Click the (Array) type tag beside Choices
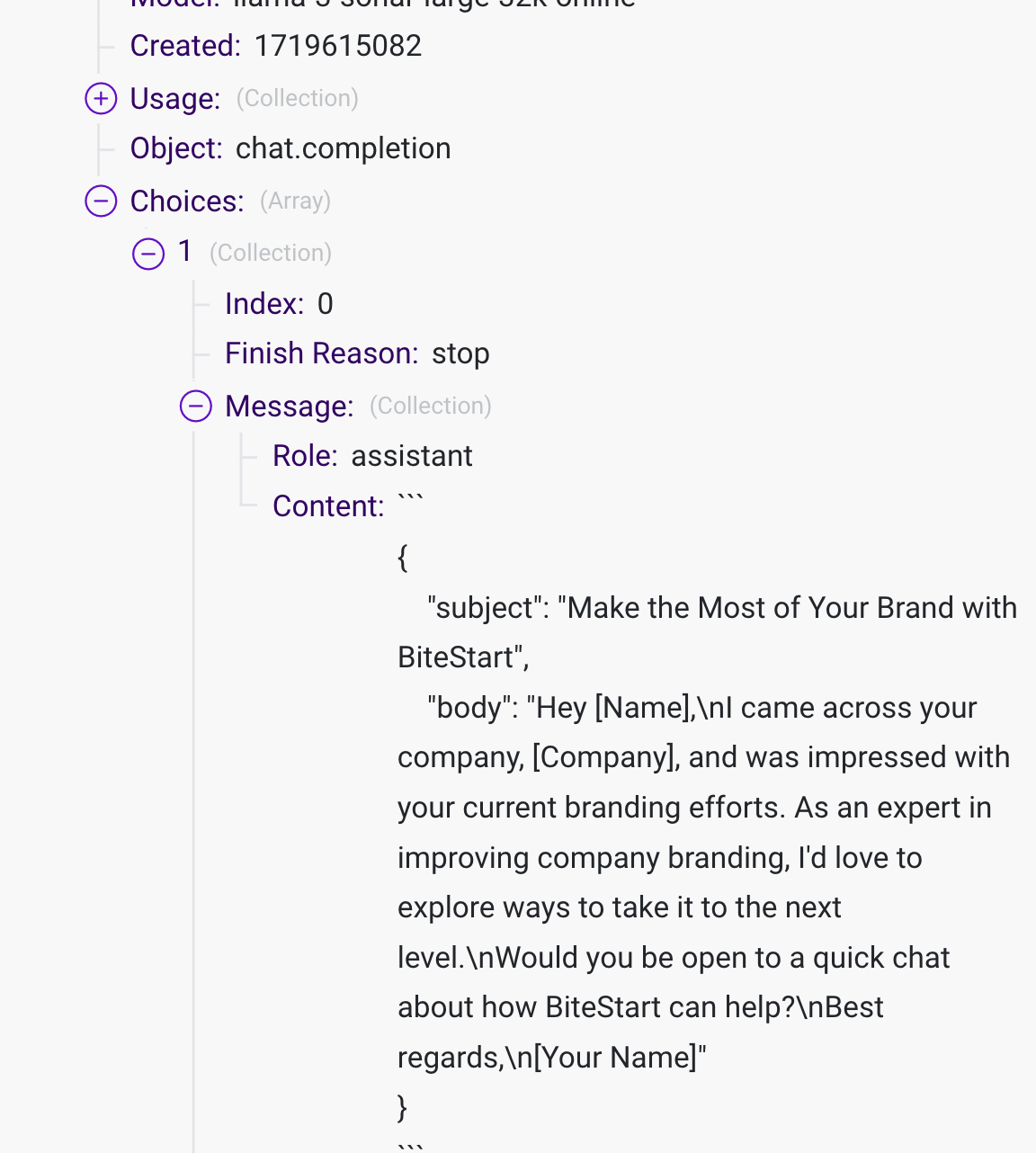Viewport: 1036px width, 1153px height. (x=295, y=201)
